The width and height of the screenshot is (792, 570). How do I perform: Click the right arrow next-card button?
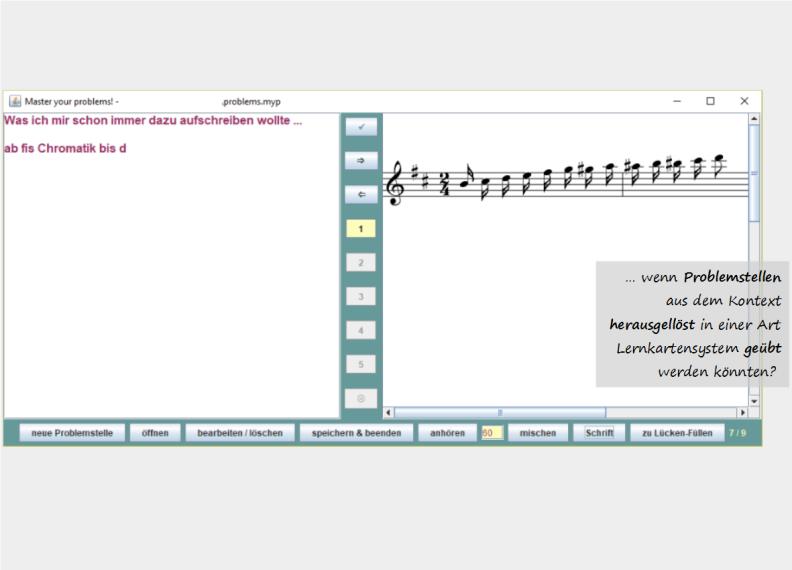[361, 160]
